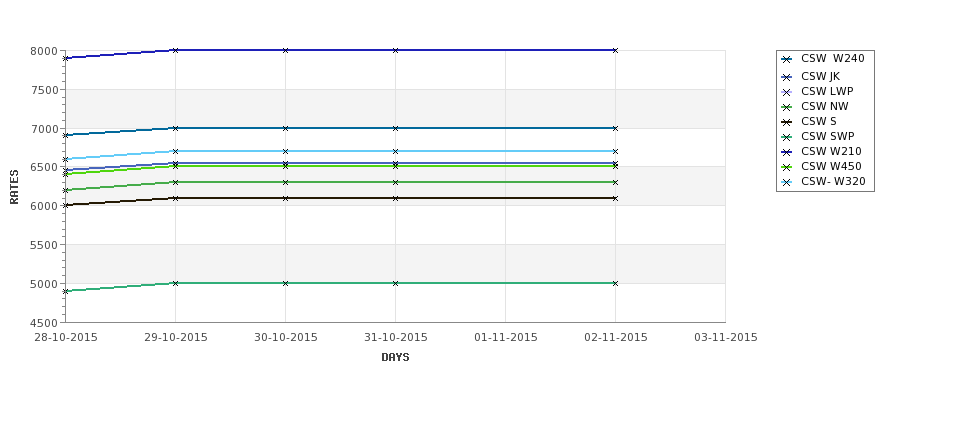Viewport: 975px width, 429px height.
Task: Click the CSW JK legend marker icon
Action: (787, 78)
